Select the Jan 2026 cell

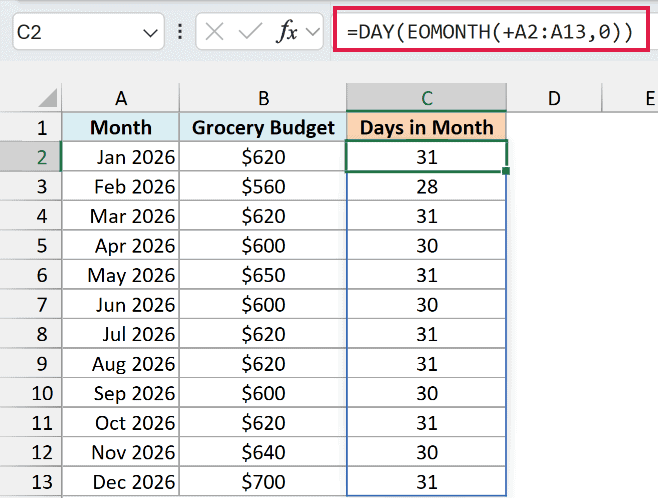point(120,156)
